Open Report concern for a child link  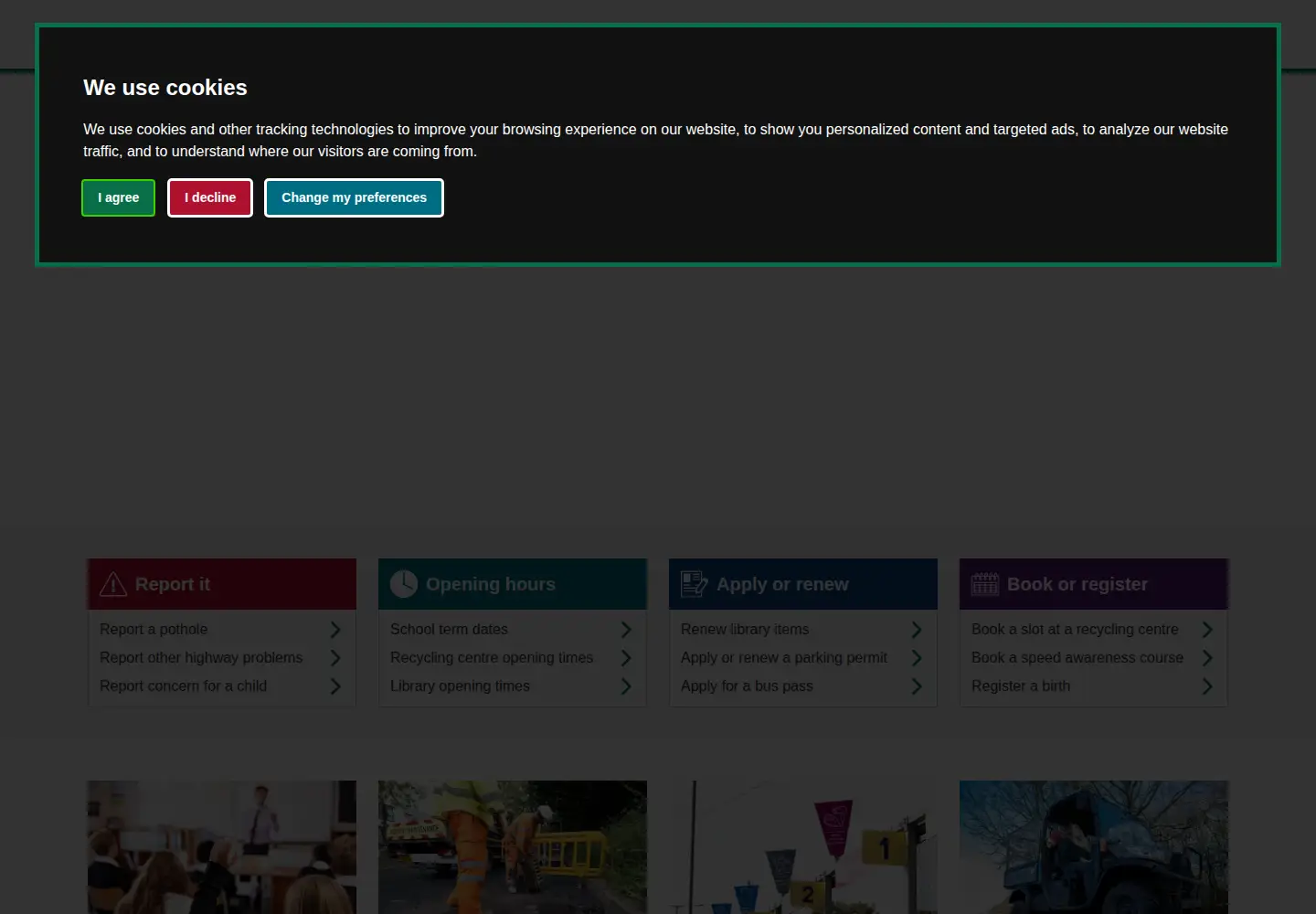[x=183, y=686]
